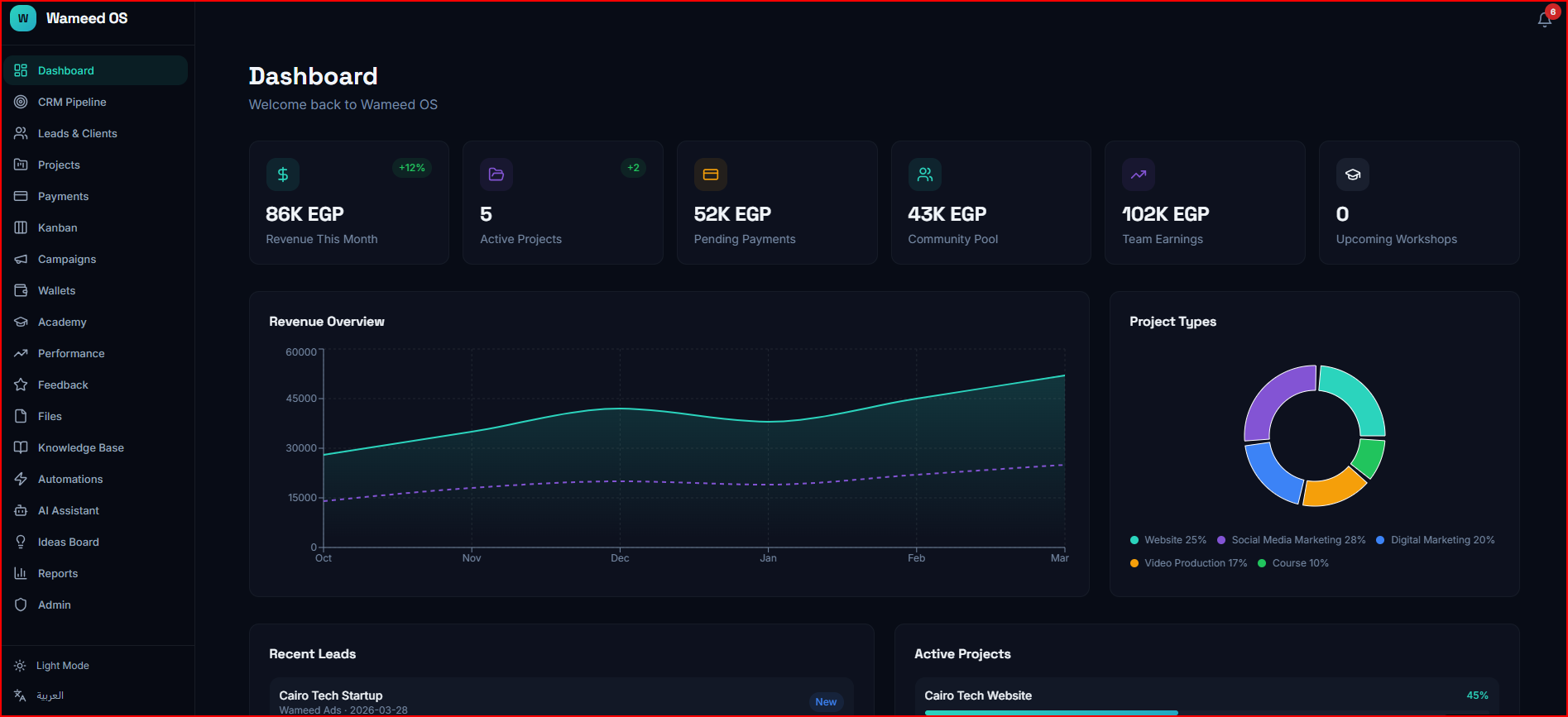Click the Pending Payments card icon

click(711, 174)
